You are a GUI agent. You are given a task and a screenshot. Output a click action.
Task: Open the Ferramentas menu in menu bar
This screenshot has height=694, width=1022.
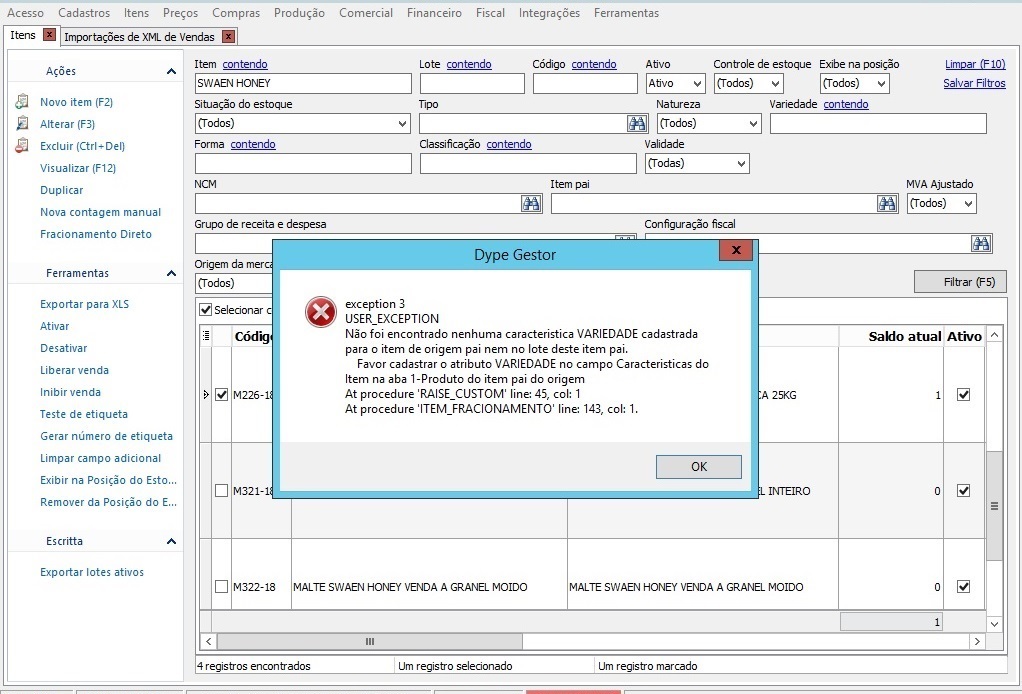[626, 12]
